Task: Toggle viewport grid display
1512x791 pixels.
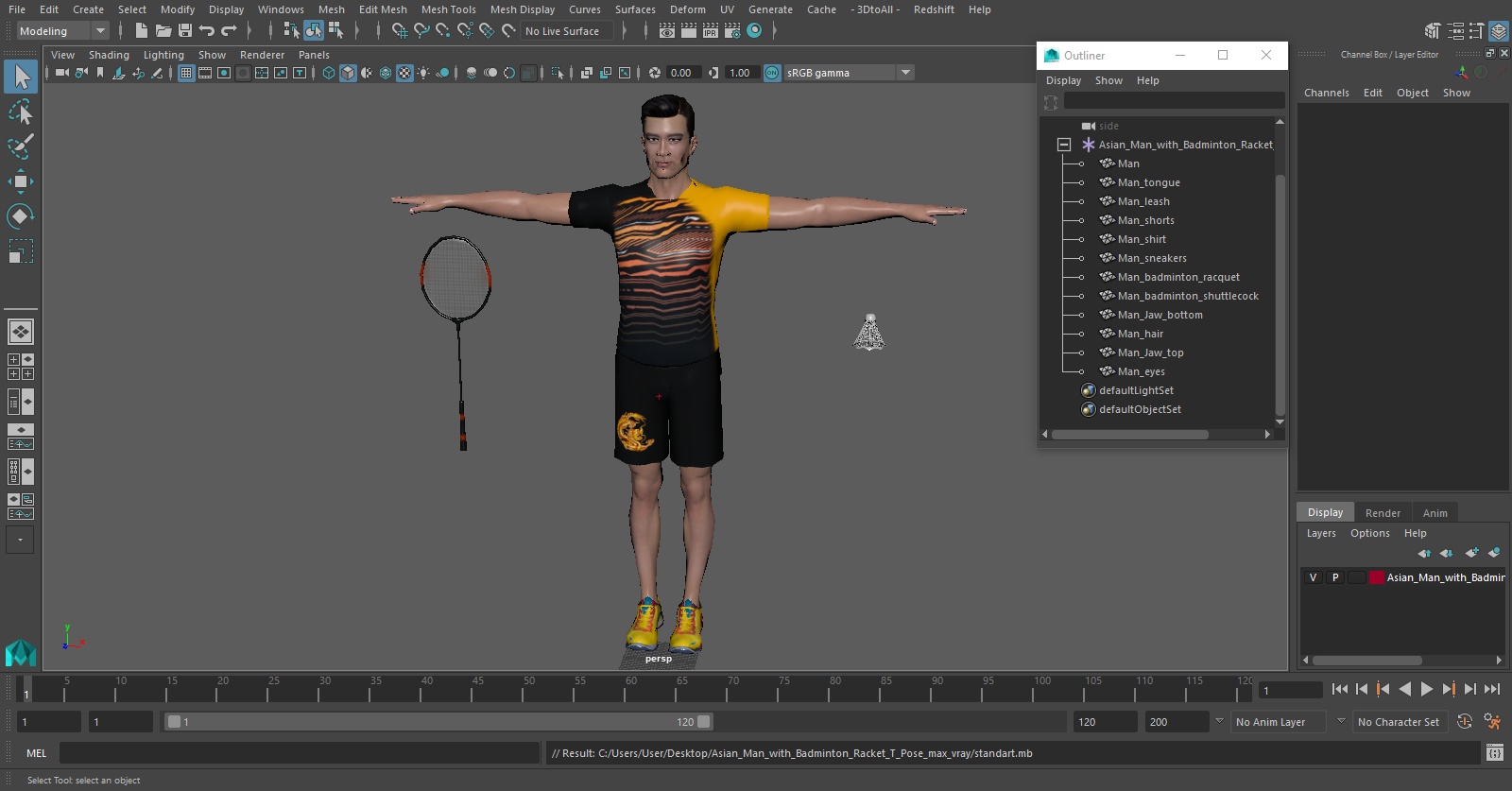Action: point(186,73)
